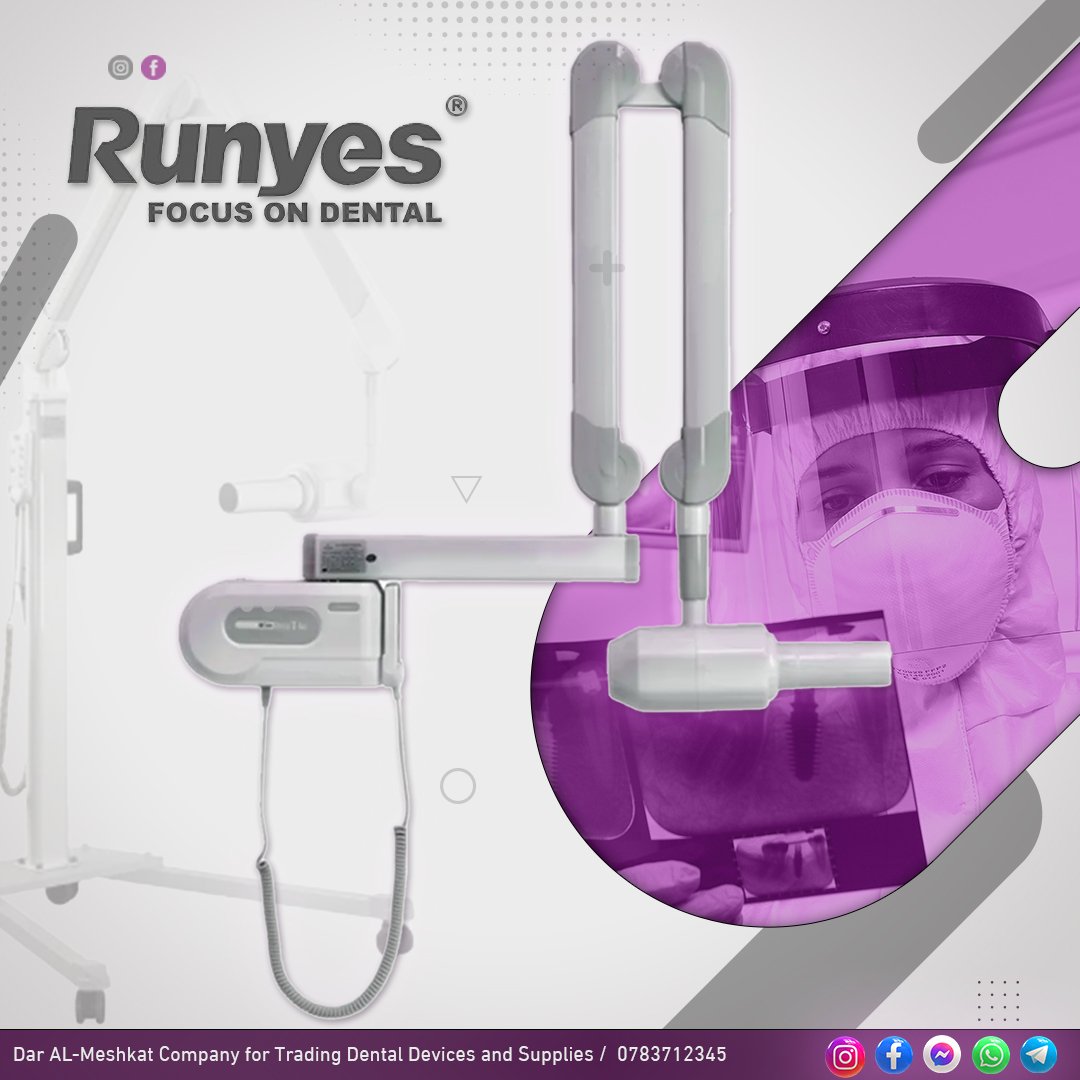The height and width of the screenshot is (1080, 1080).
Task: Click the "FOCUS ON DENTAL" tagline
Action: (295, 213)
